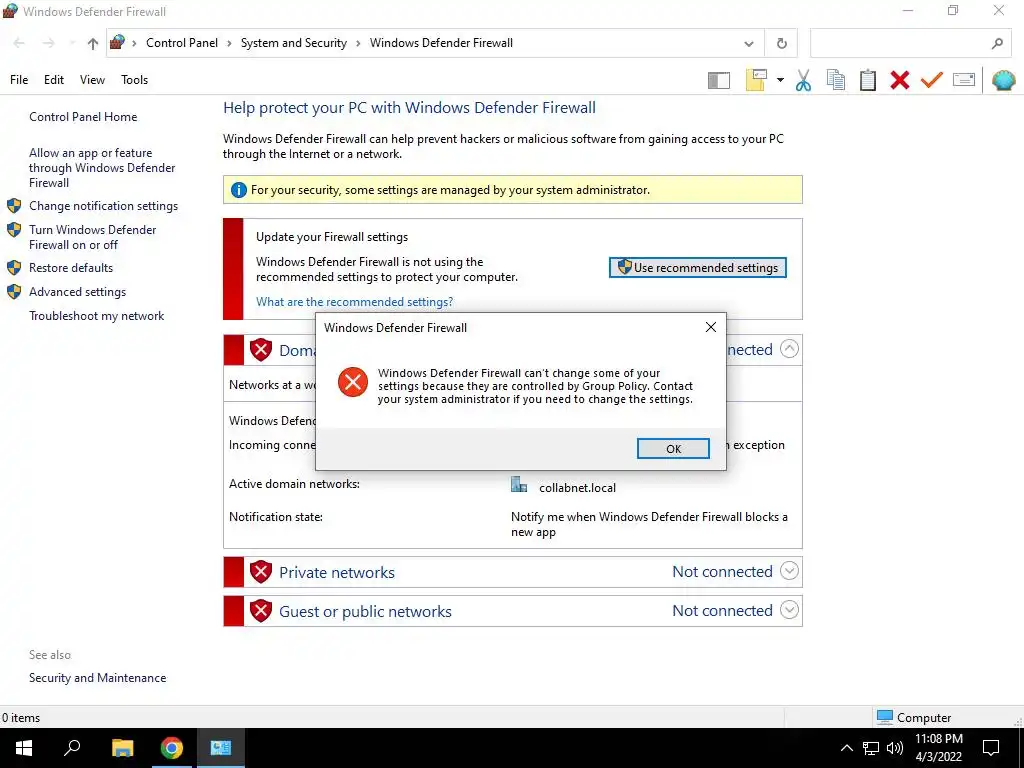The image size is (1024, 768).
Task: Refresh the Control Panel page
Action: click(782, 44)
